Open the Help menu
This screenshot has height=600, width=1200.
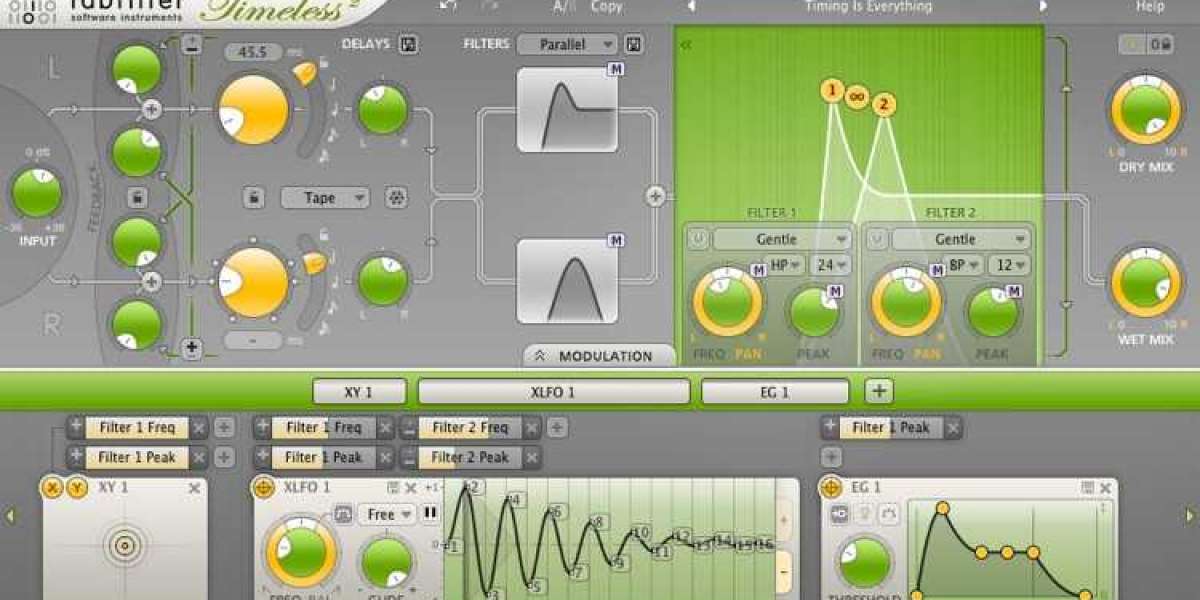click(x=1150, y=6)
